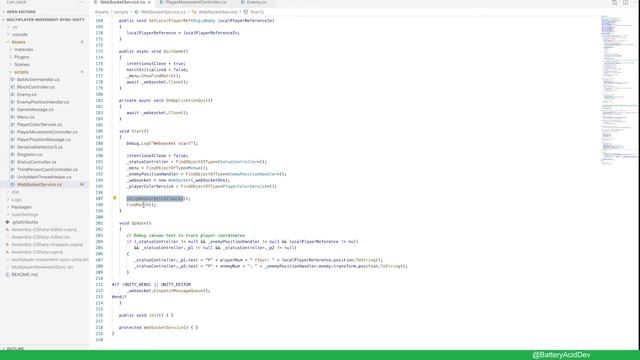
Task: Expand the Plugins folder
Action: point(22,57)
